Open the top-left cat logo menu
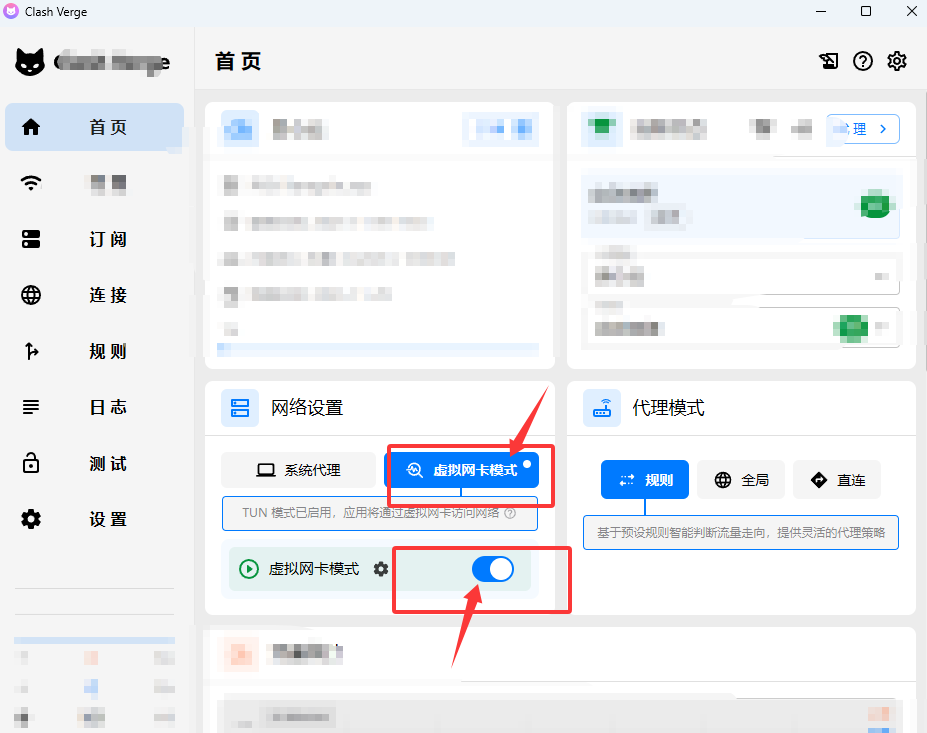Image resolution: width=927 pixels, height=733 pixels. [x=30, y=61]
